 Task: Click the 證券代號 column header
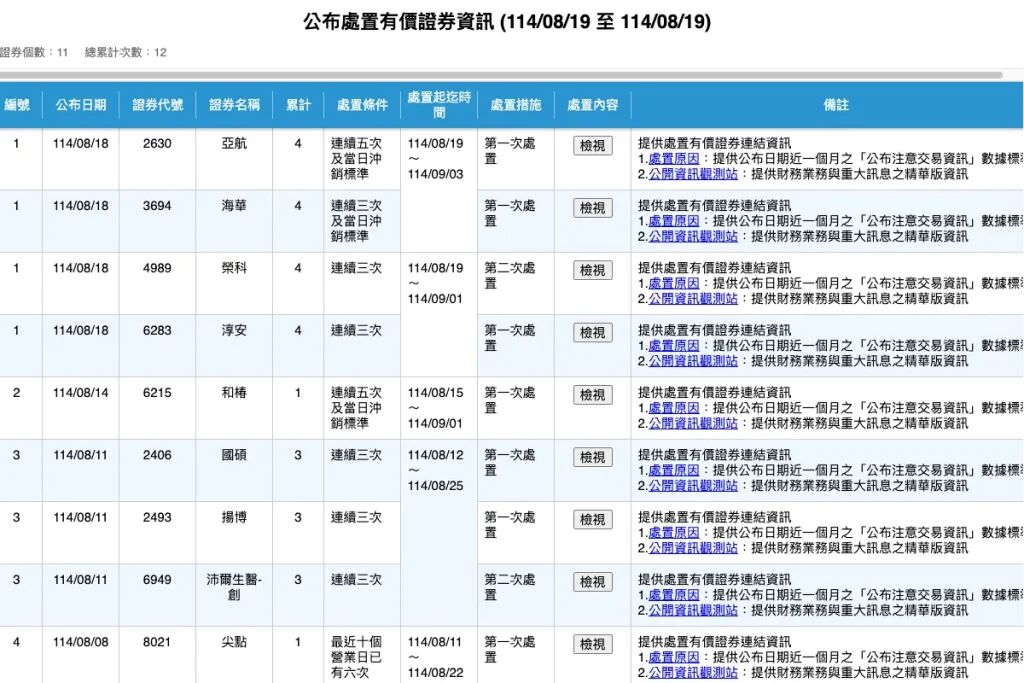click(157, 104)
